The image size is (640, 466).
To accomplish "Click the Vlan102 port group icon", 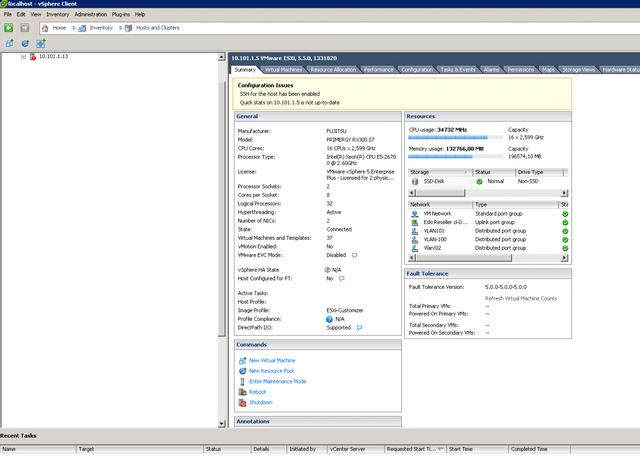I will click(x=415, y=248).
